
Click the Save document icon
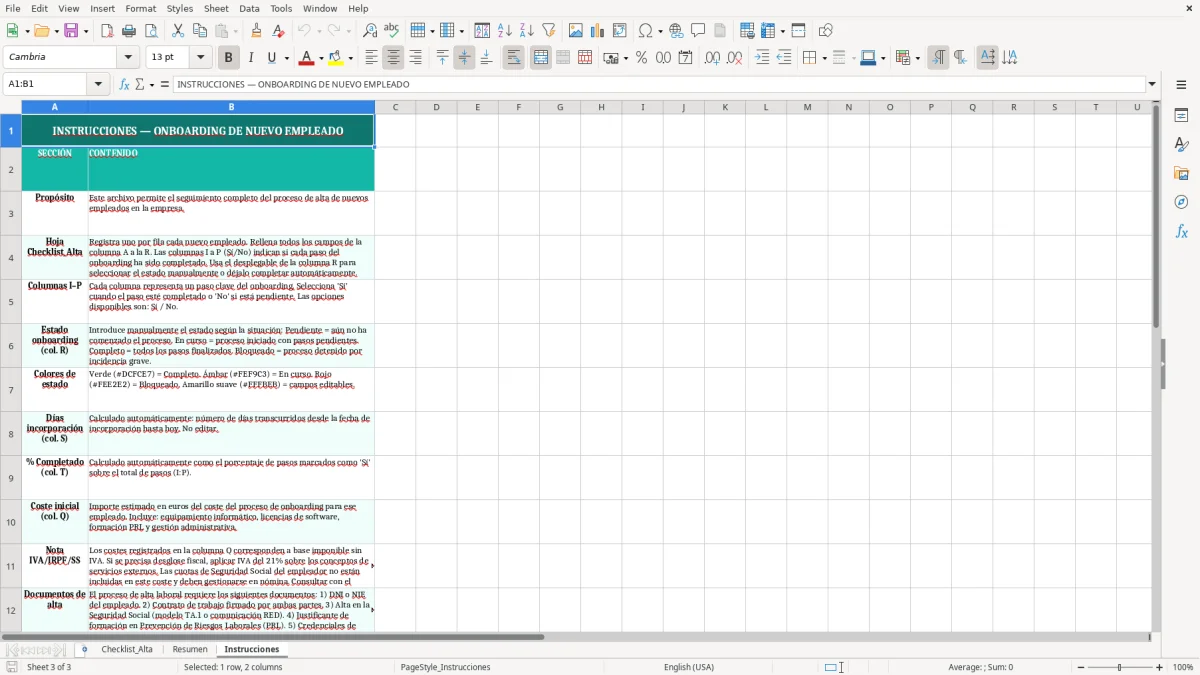tap(71, 31)
